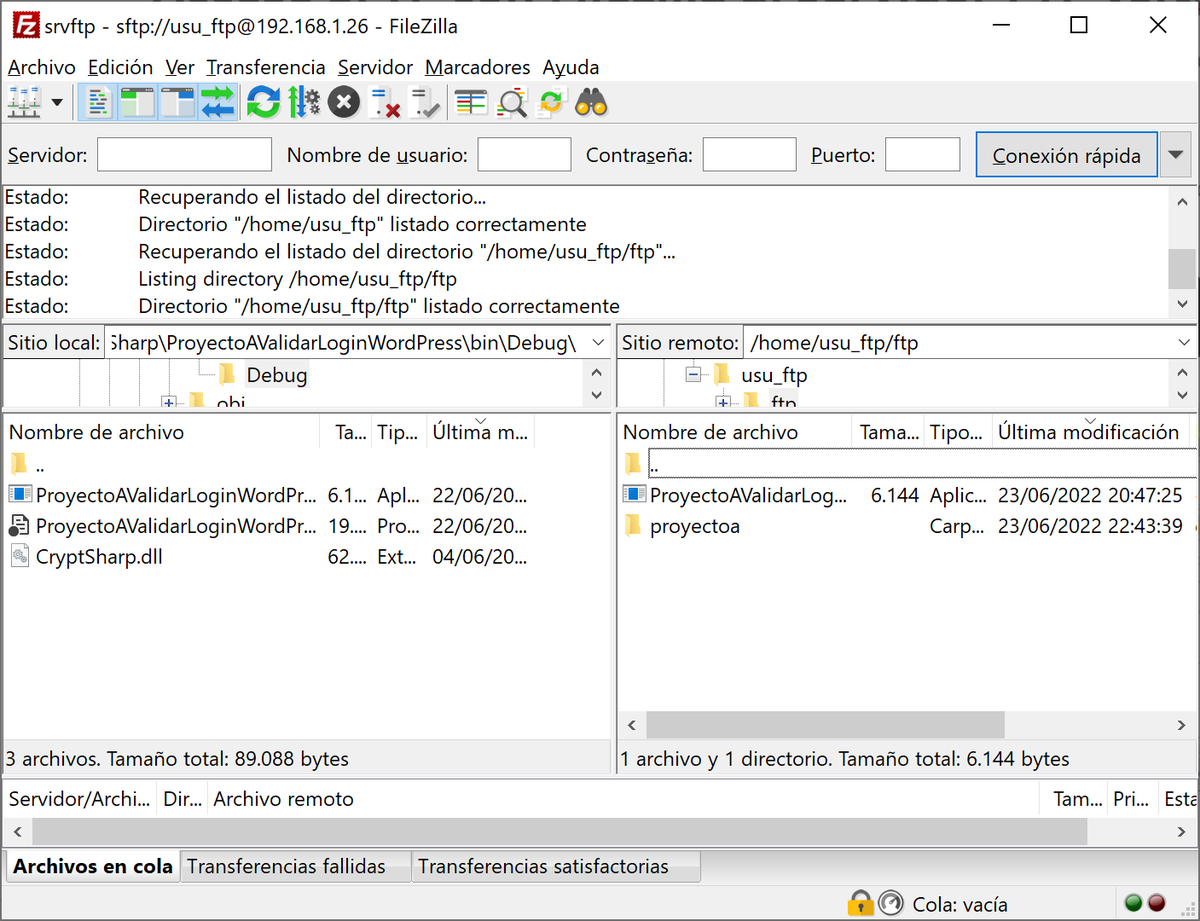The image size is (1200, 921).
Task: Open the directory listing filters dialog
Action: click(470, 102)
